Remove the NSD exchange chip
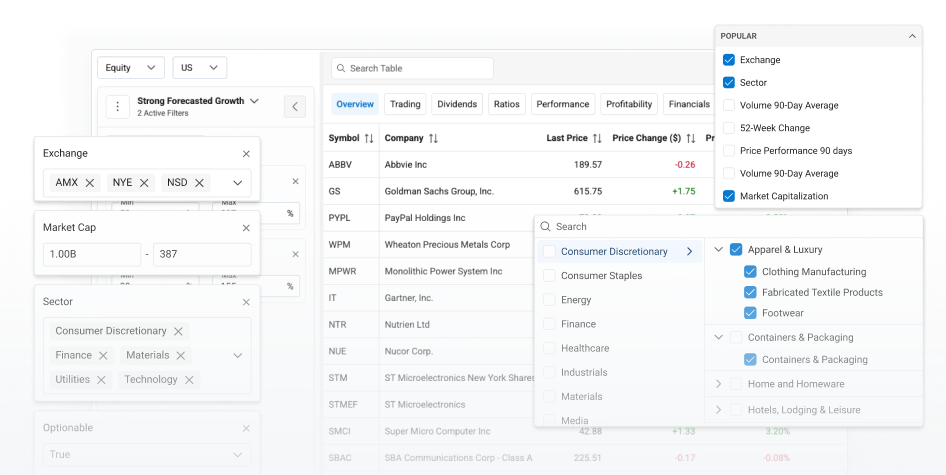 coord(200,183)
